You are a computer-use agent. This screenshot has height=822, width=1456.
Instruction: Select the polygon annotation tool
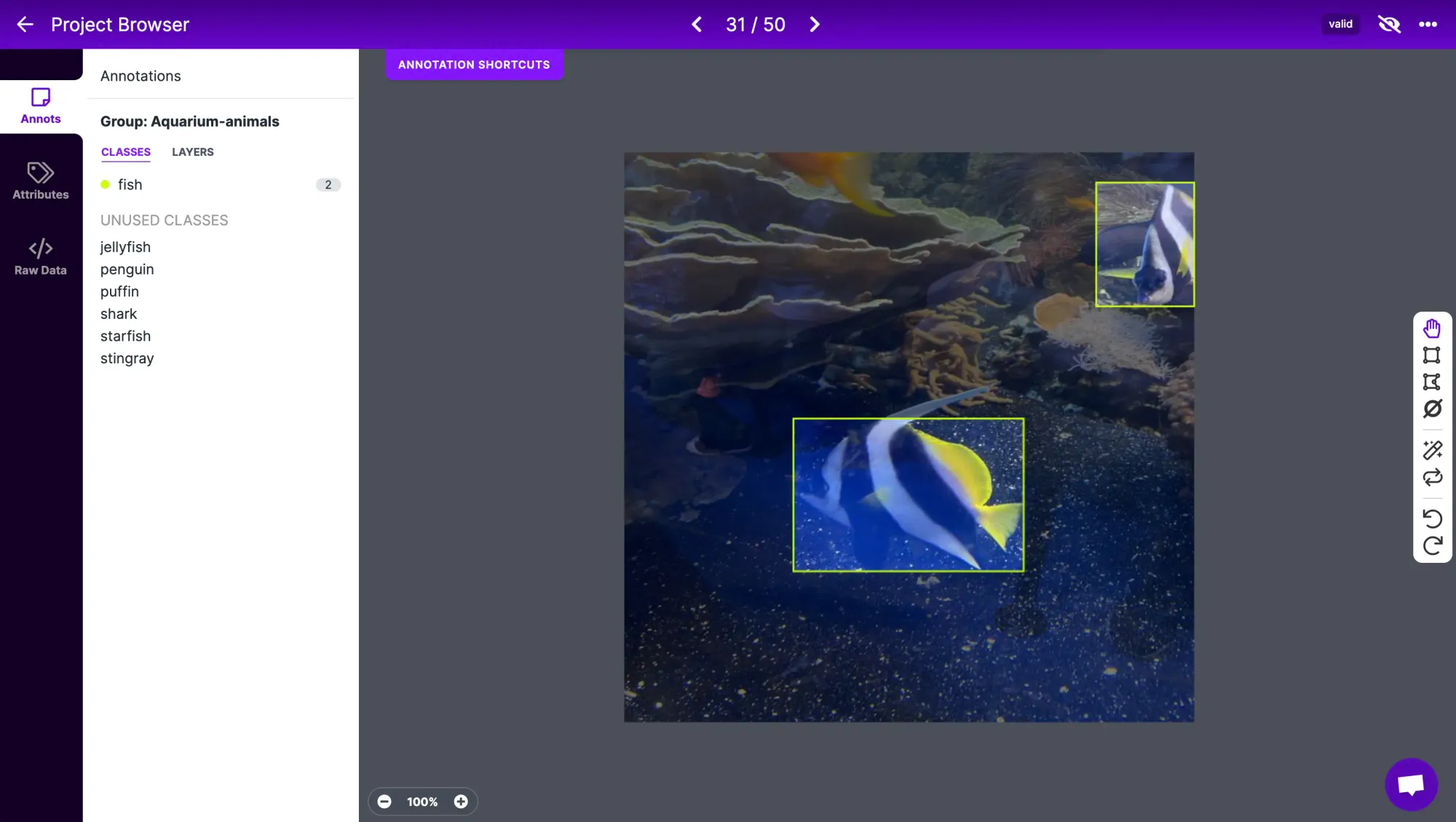pos(1432,382)
